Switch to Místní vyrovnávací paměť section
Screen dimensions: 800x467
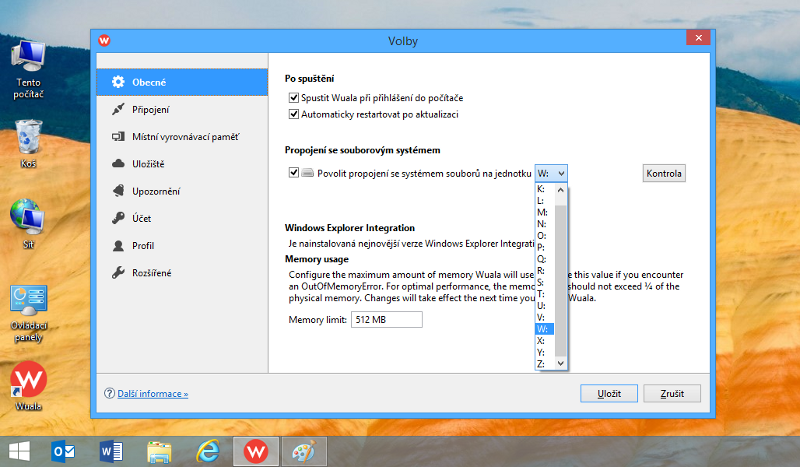[186, 136]
